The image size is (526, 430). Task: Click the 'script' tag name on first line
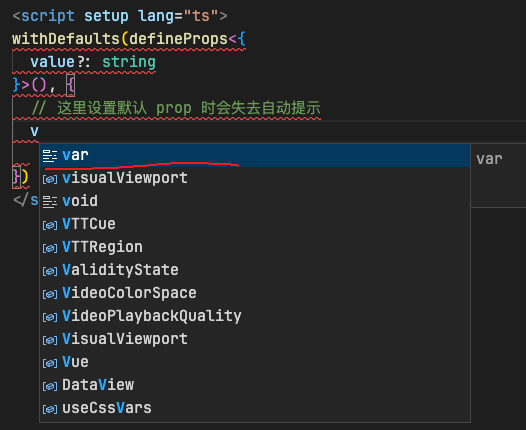coord(48,16)
